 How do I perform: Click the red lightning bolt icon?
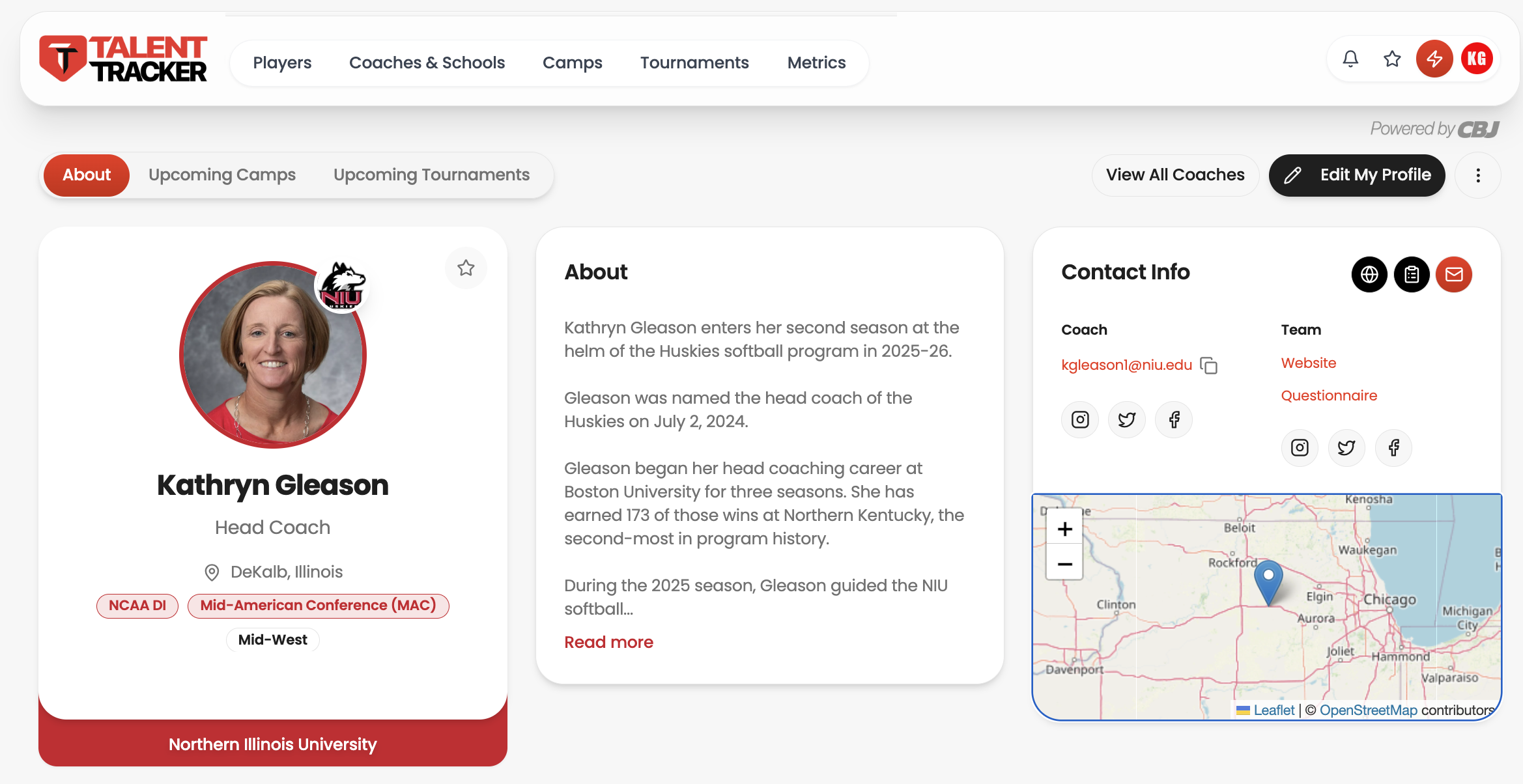(x=1434, y=59)
